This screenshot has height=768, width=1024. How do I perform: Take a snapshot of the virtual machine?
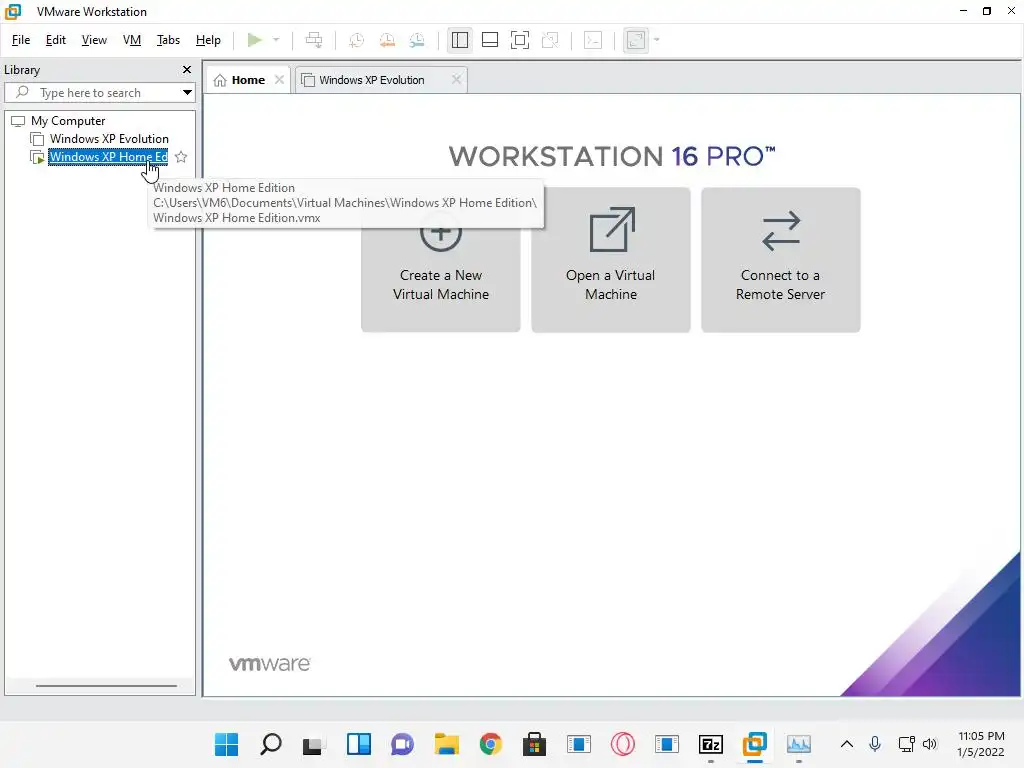click(x=357, y=40)
